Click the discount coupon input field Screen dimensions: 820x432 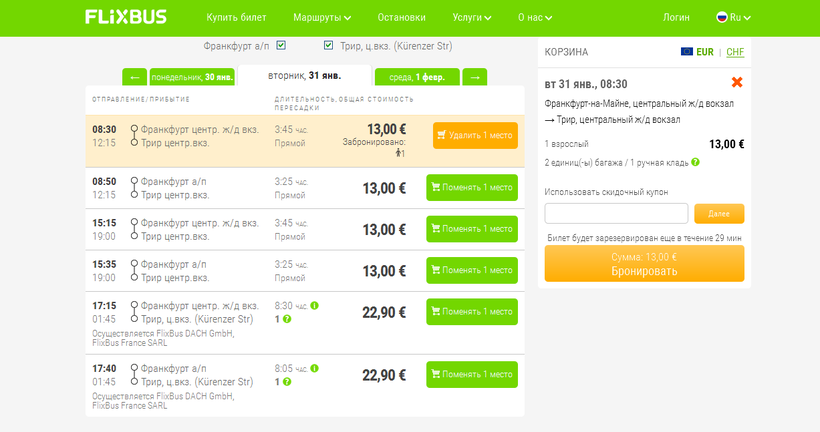[x=616, y=213]
